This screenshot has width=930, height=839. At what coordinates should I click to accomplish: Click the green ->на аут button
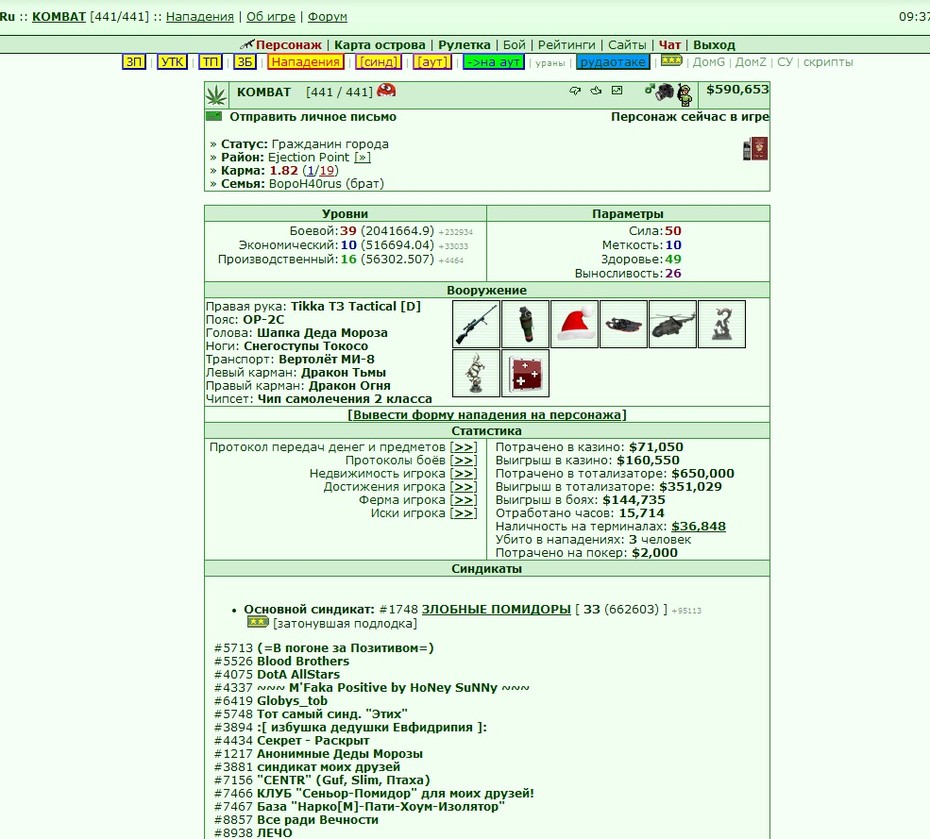493,62
